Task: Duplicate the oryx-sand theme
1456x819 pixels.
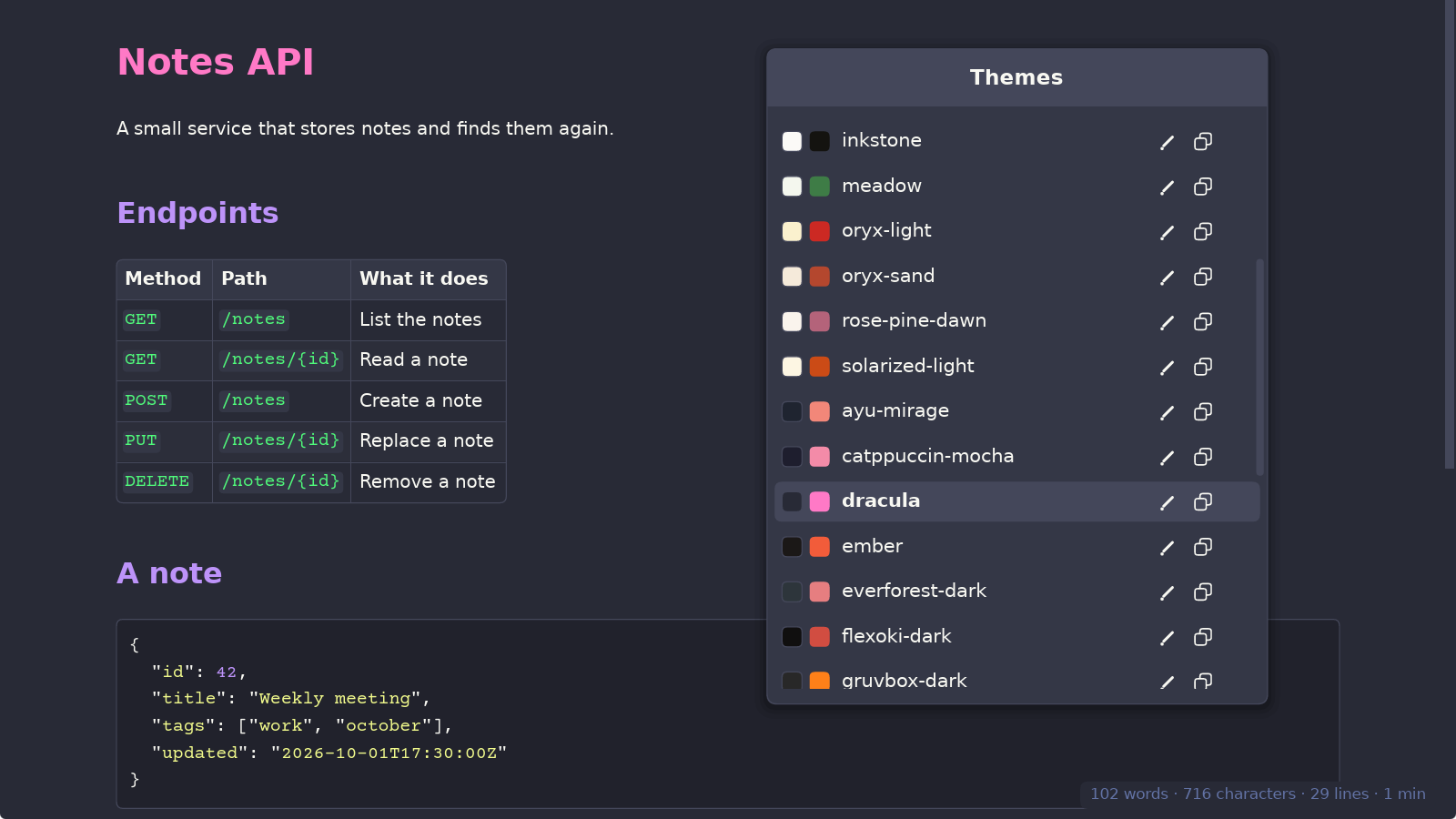Action: 1203,277
